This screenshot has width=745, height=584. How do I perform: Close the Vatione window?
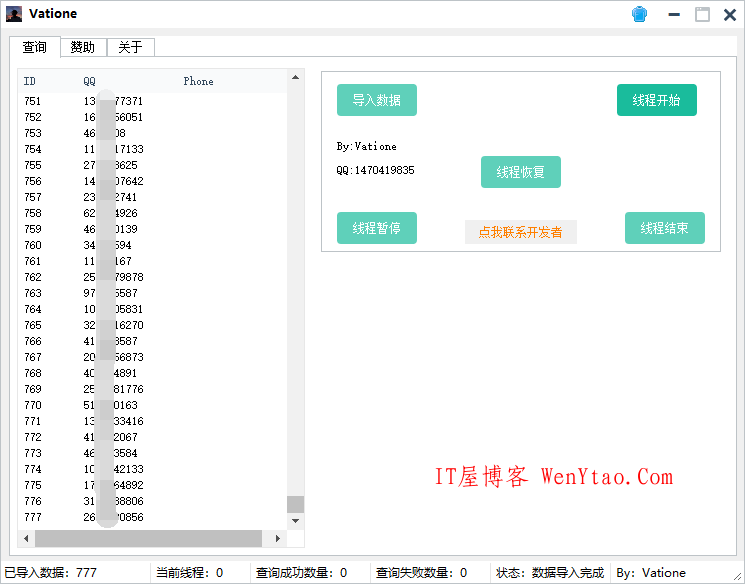pyautogui.click(x=730, y=15)
